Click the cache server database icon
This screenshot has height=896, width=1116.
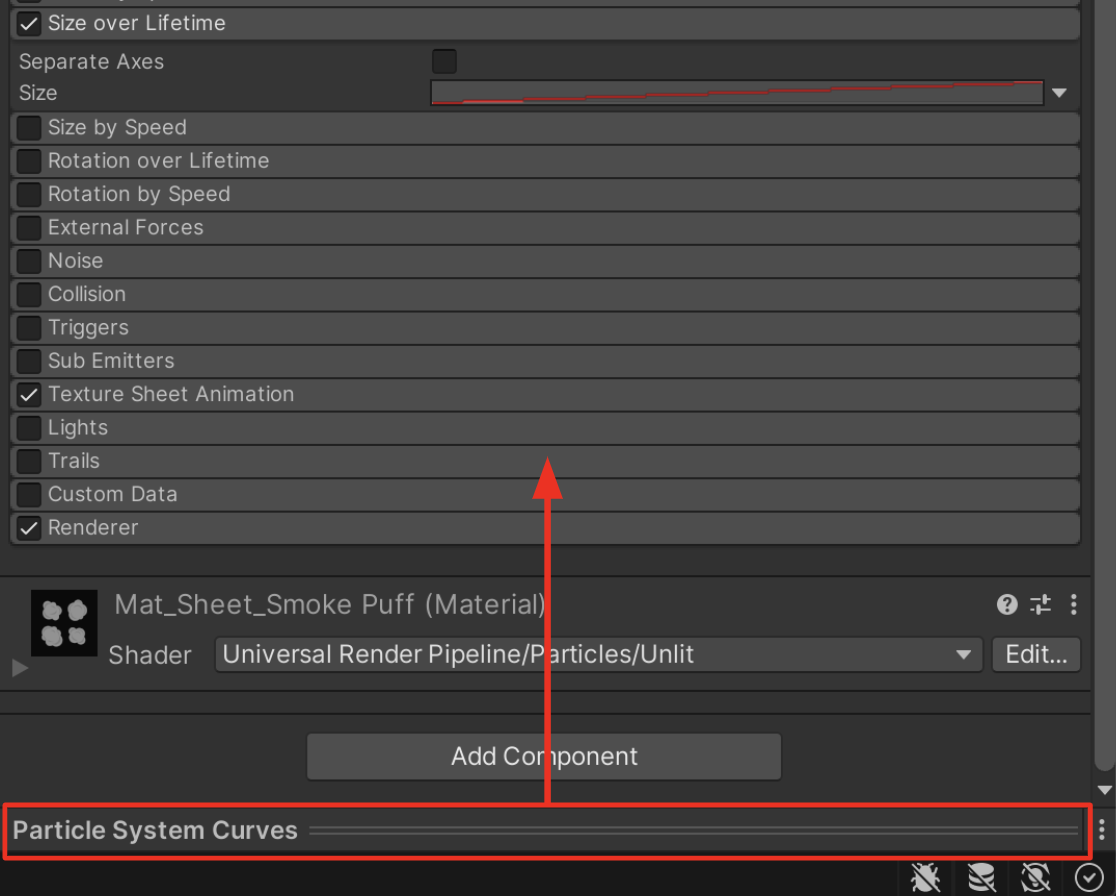(981, 878)
